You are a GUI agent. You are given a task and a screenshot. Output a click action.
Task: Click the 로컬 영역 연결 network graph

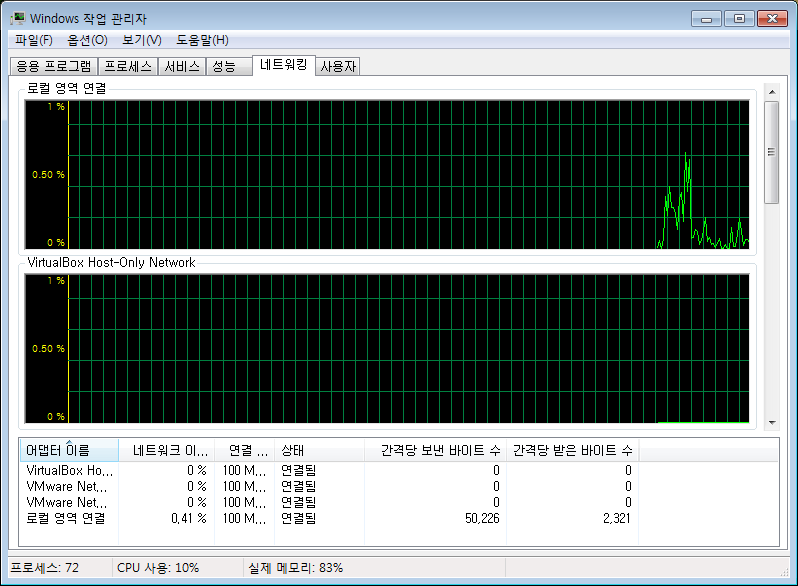tap(387, 175)
